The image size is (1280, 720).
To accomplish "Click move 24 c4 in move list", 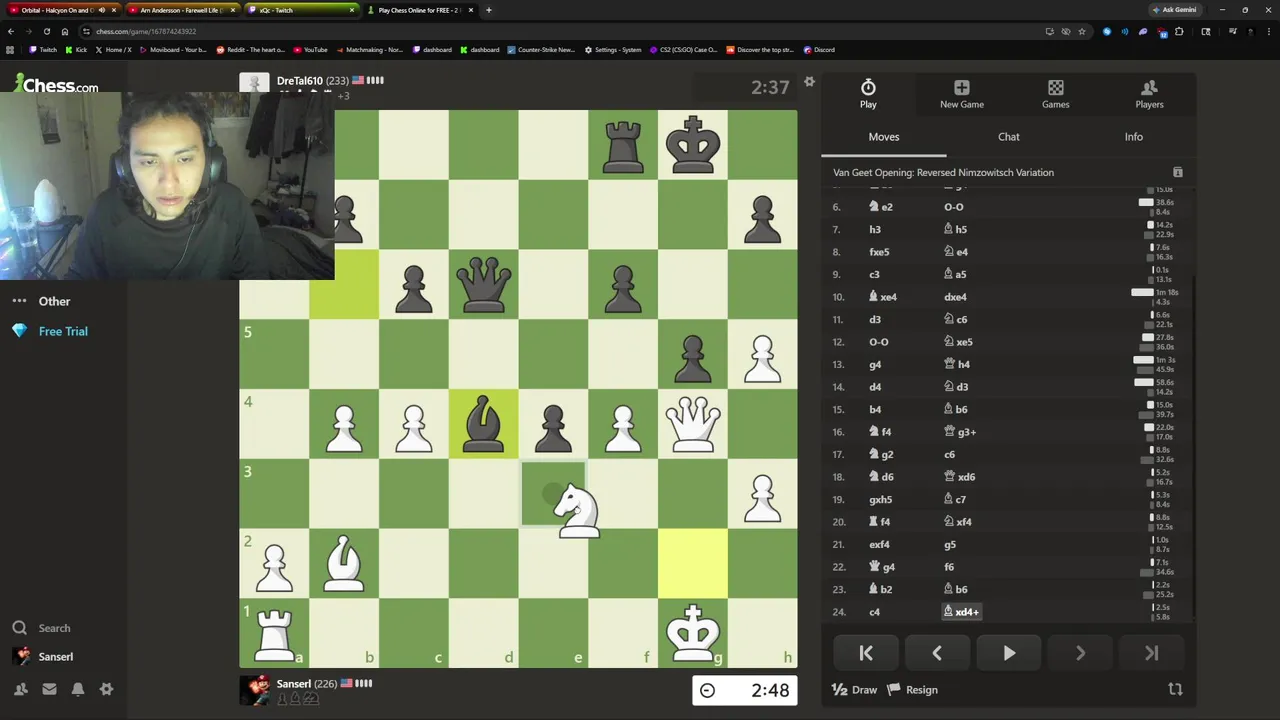I will pyautogui.click(x=875, y=612).
